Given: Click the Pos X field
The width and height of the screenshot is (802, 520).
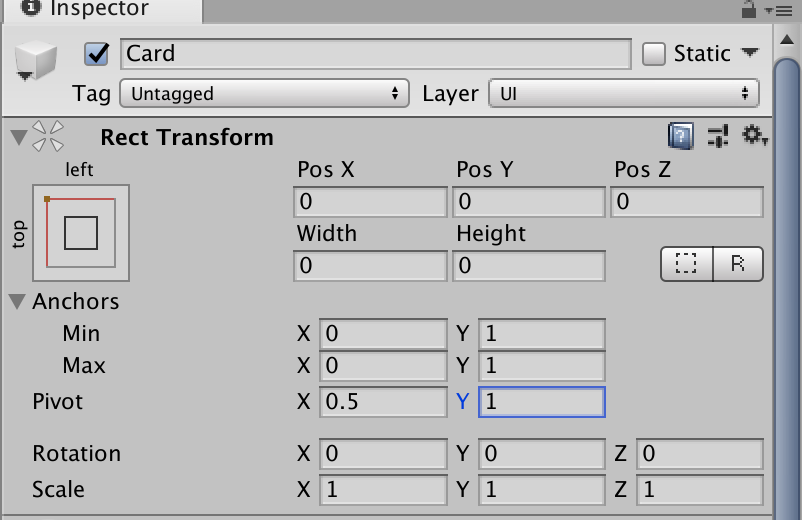Looking at the screenshot, I should pyautogui.click(x=370, y=202).
